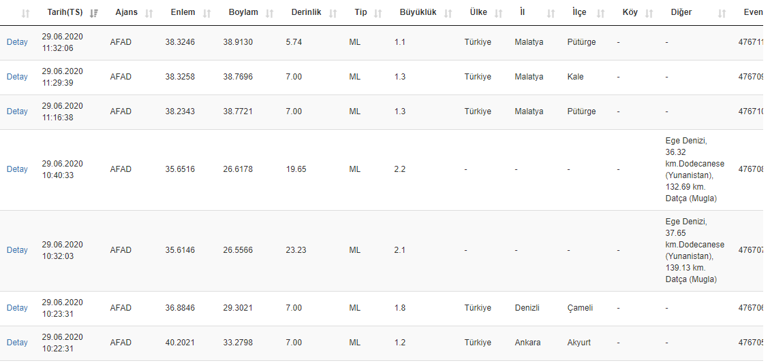
Task: Click sort arrows beside Köy header
Action: 649,13
